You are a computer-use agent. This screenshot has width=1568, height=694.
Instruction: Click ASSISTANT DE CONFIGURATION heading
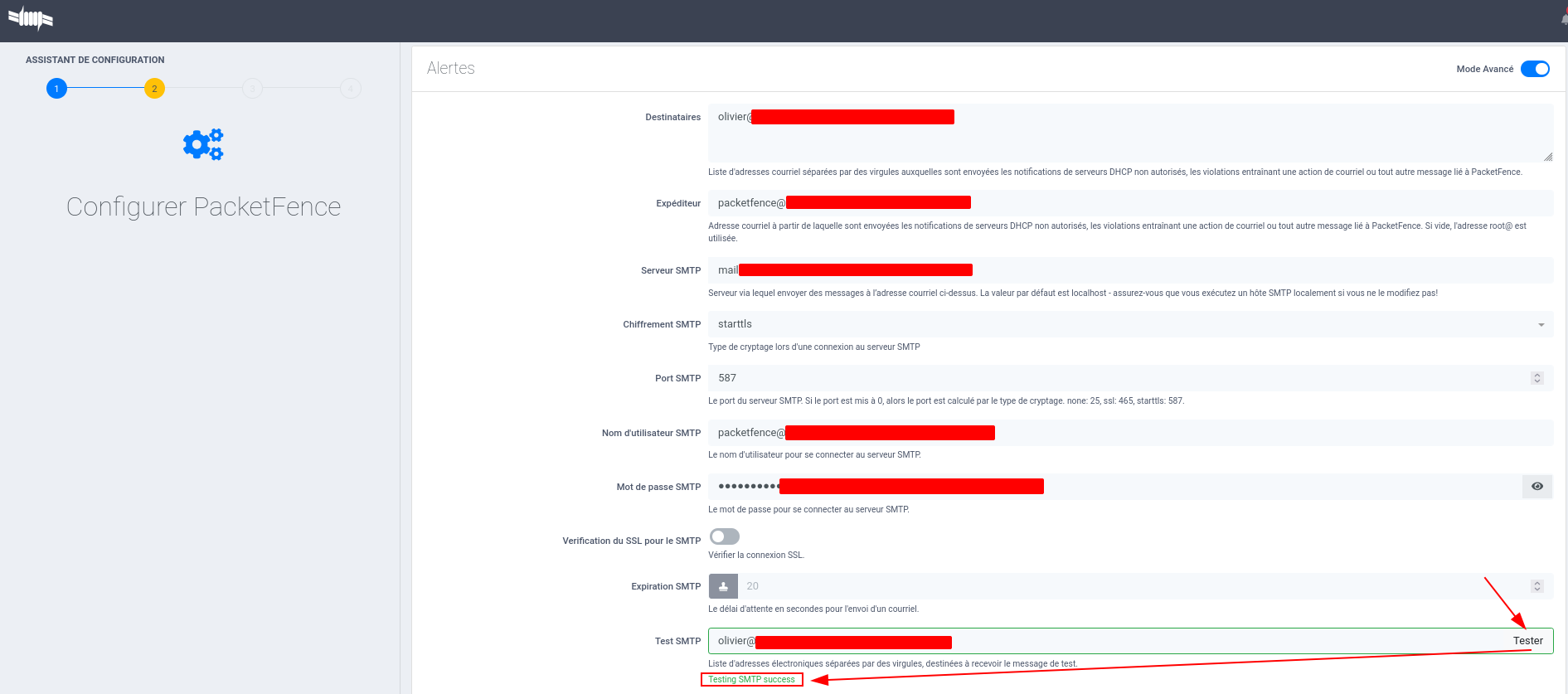[x=95, y=60]
